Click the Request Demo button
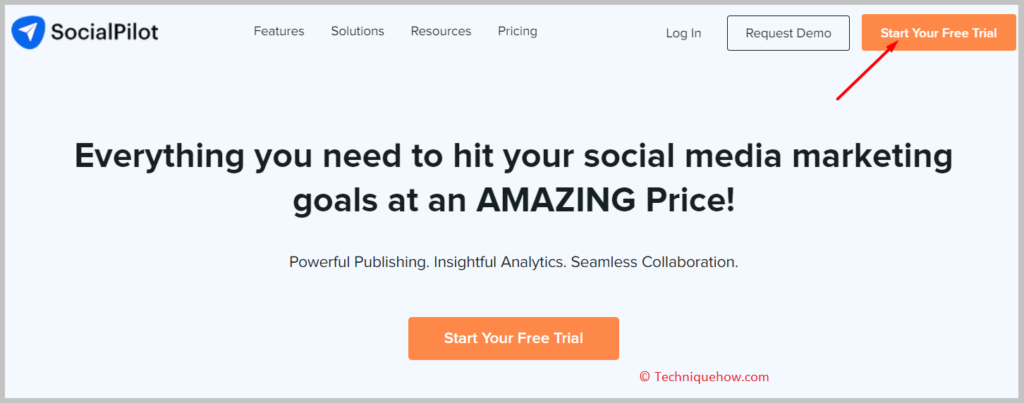The height and width of the screenshot is (403, 1024). pos(788,33)
